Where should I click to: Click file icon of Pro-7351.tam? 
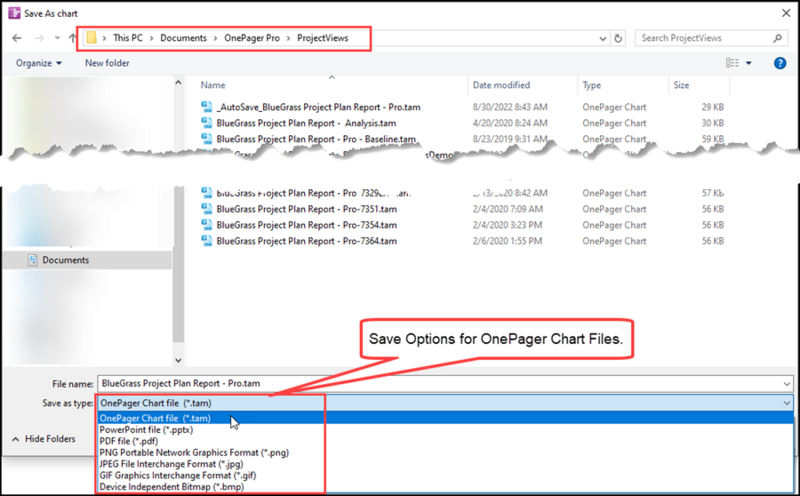click(207, 209)
